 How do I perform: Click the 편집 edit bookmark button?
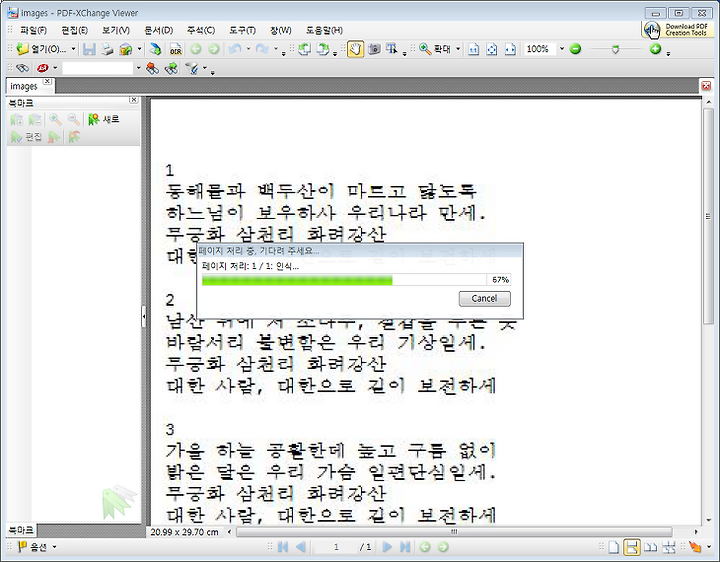coord(27,137)
